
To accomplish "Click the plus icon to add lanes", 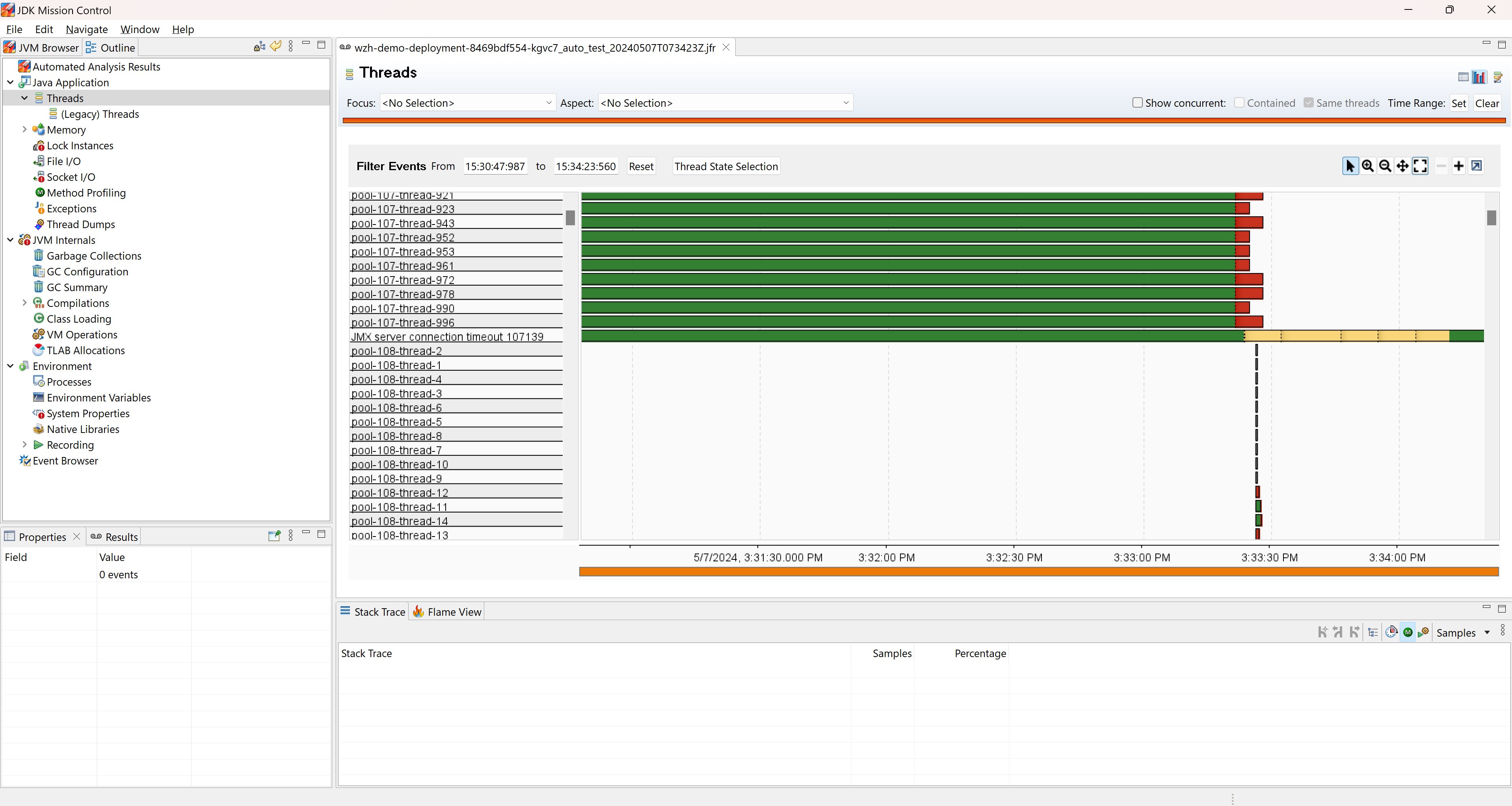I will click(1458, 166).
